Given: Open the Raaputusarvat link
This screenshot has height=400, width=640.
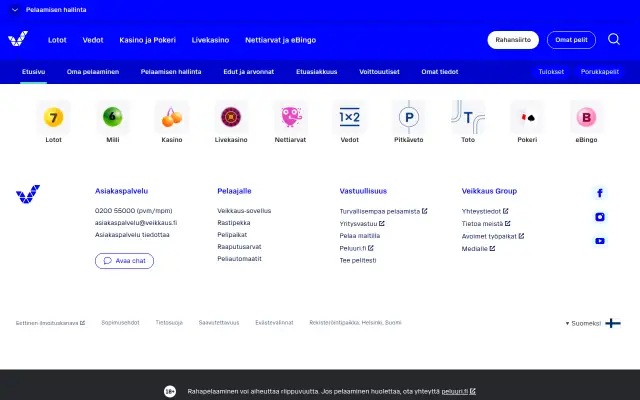Looking at the screenshot, I should (x=239, y=247).
